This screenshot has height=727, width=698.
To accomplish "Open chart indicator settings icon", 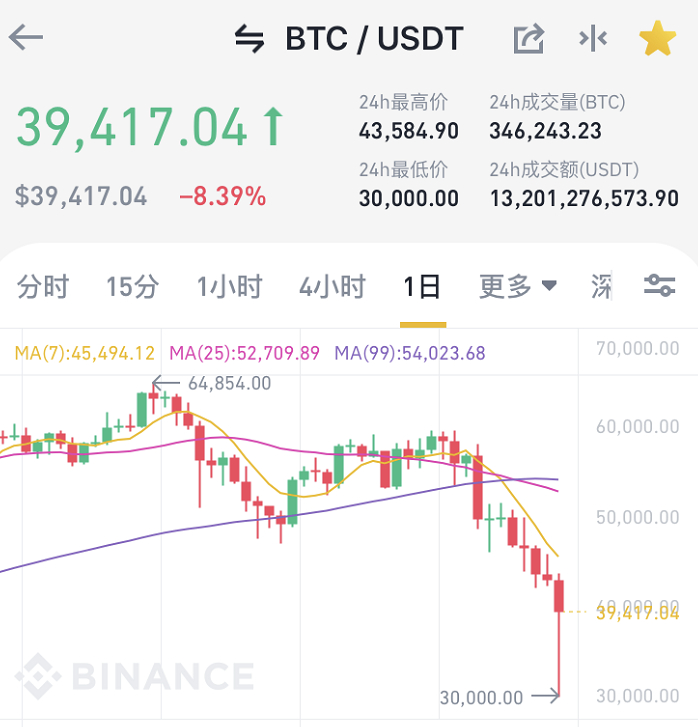I will click(x=659, y=286).
